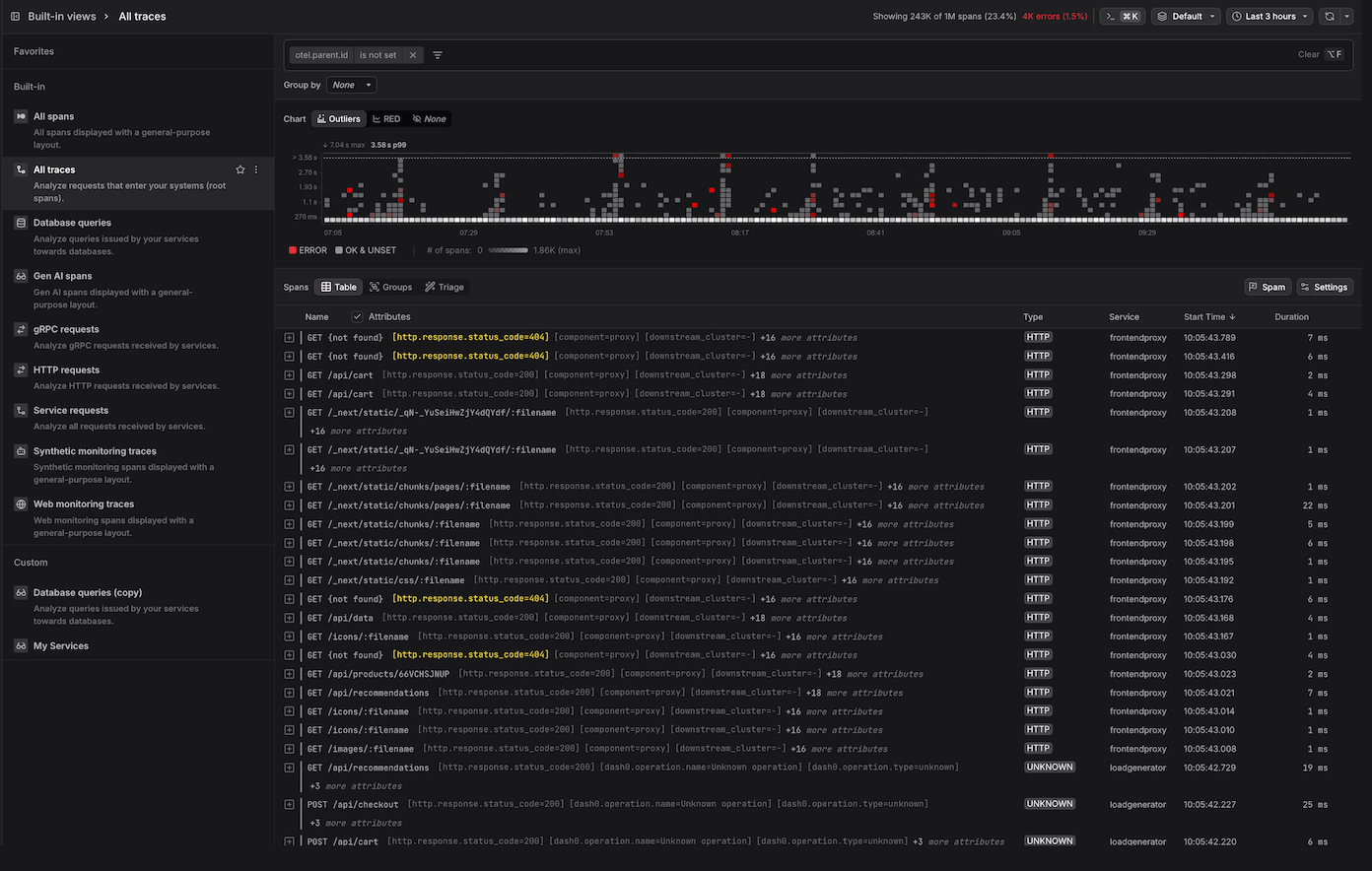This screenshot has width=1372, height=871.
Task: Star the All traces view
Action: [240, 168]
